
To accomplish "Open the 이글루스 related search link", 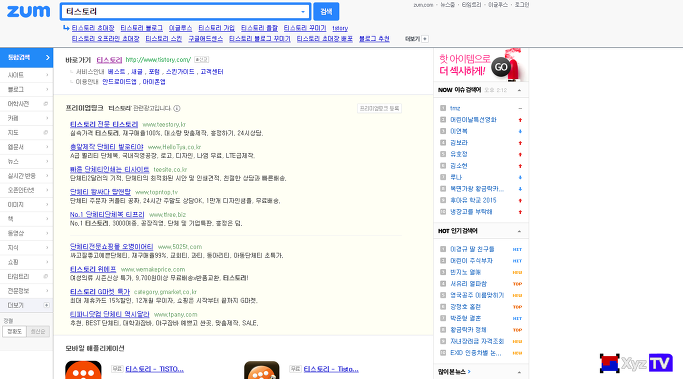I will click(180, 28).
